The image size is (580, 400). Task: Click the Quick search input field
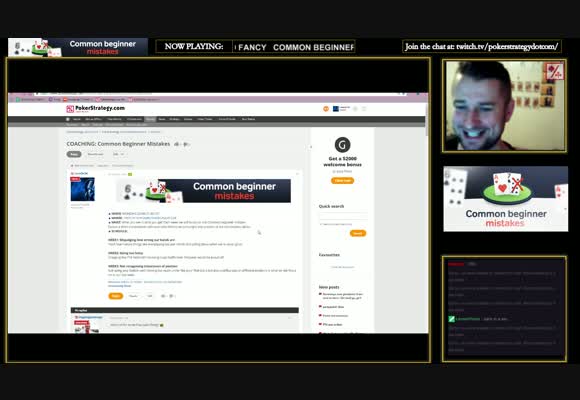pos(343,216)
